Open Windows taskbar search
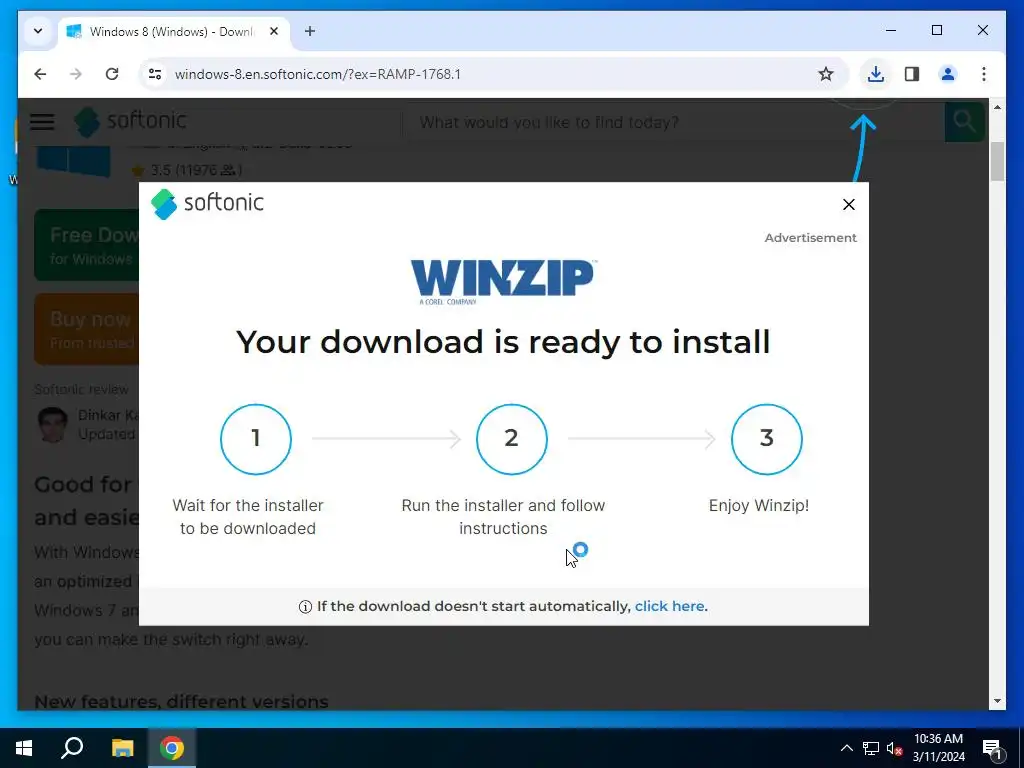1024x768 pixels. 72,748
